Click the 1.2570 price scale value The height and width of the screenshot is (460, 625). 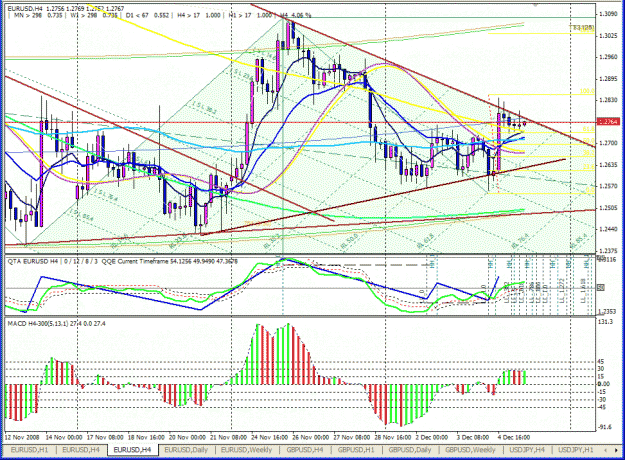pos(608,186)
